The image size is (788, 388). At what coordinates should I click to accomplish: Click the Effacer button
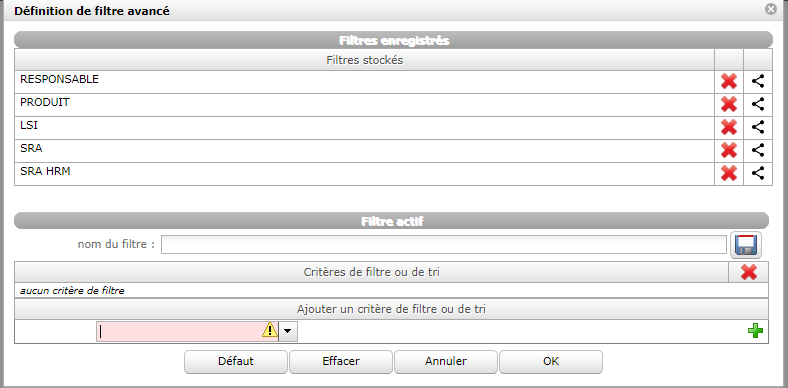[x=341, y=361]
